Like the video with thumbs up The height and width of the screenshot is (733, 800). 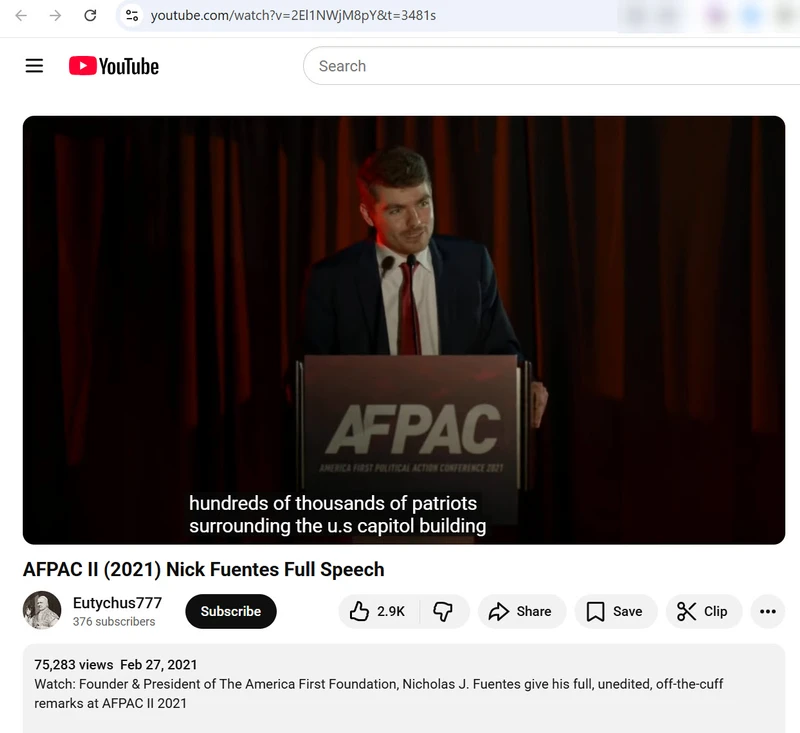click(376, 611)
